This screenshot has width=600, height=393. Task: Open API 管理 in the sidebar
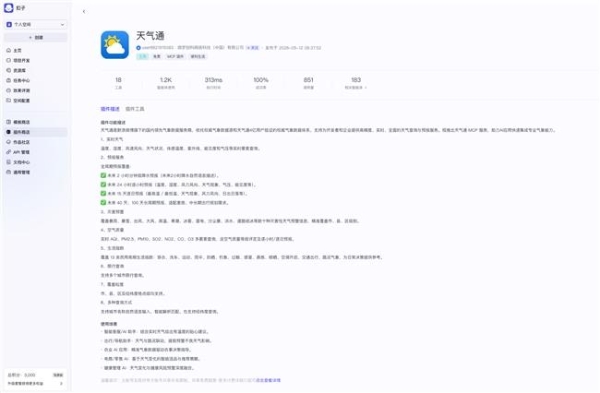(36, 152)
